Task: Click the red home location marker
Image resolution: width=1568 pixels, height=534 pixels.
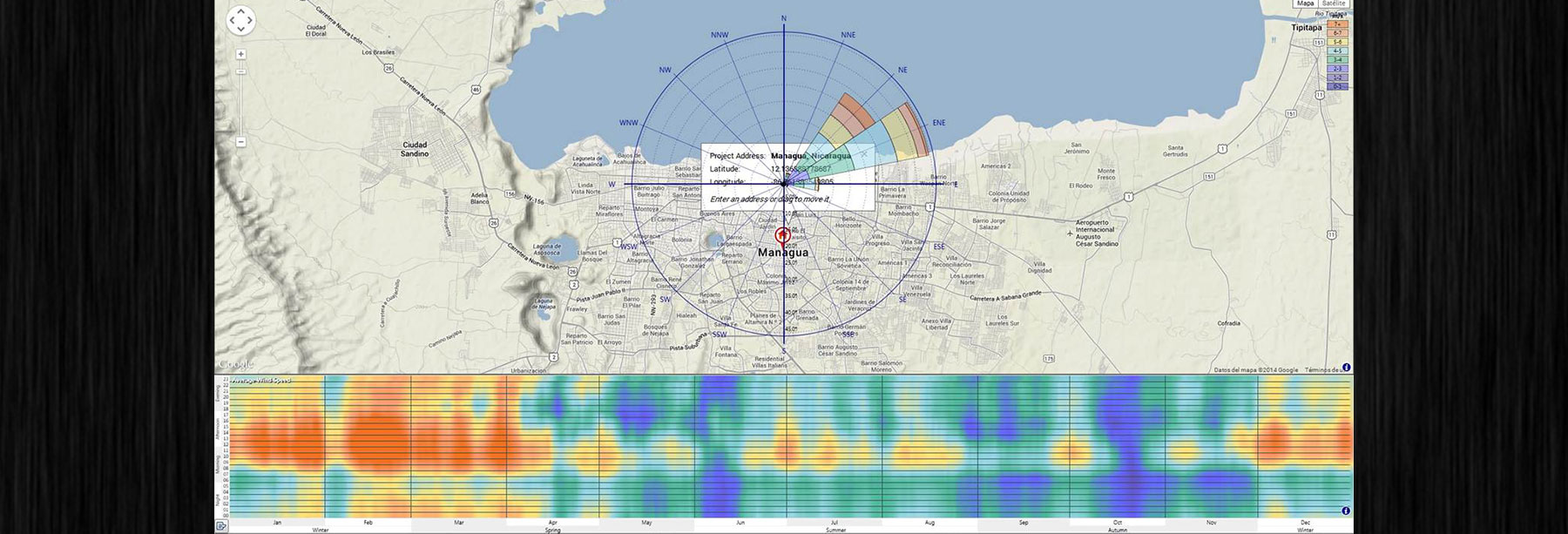Action: pos(782,235)
